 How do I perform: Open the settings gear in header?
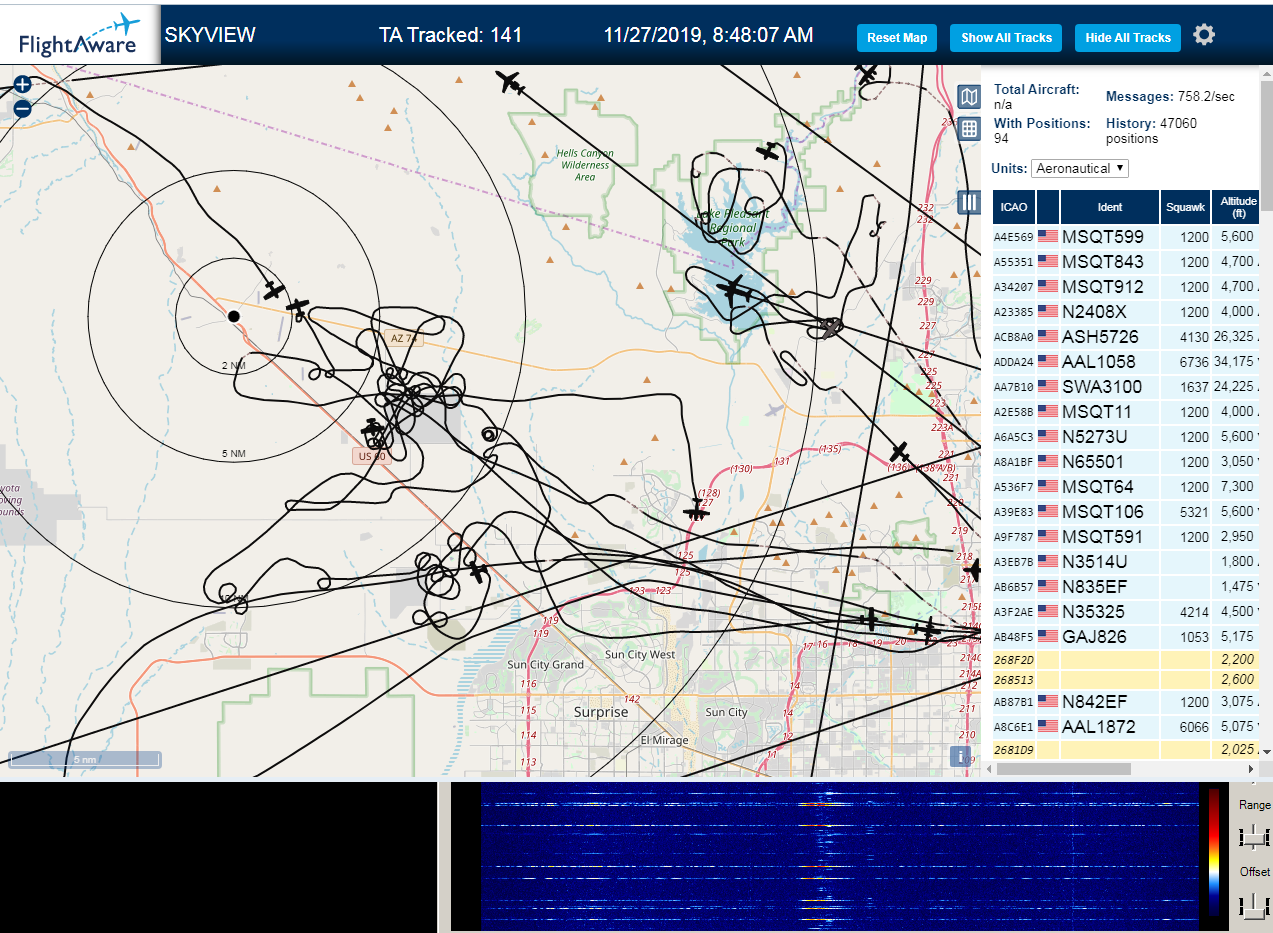[1204, 35]
